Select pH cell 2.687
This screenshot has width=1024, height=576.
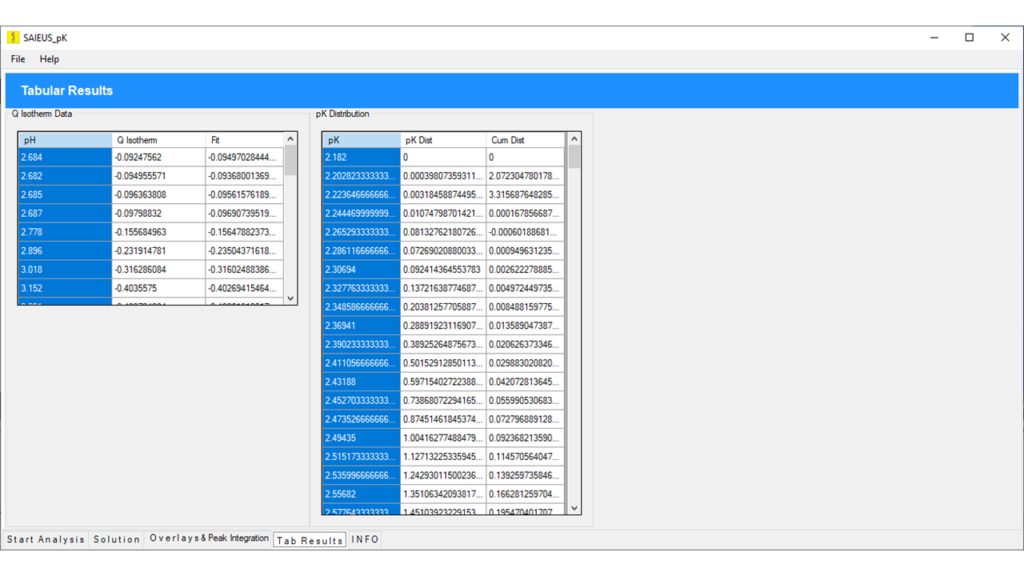65,213
